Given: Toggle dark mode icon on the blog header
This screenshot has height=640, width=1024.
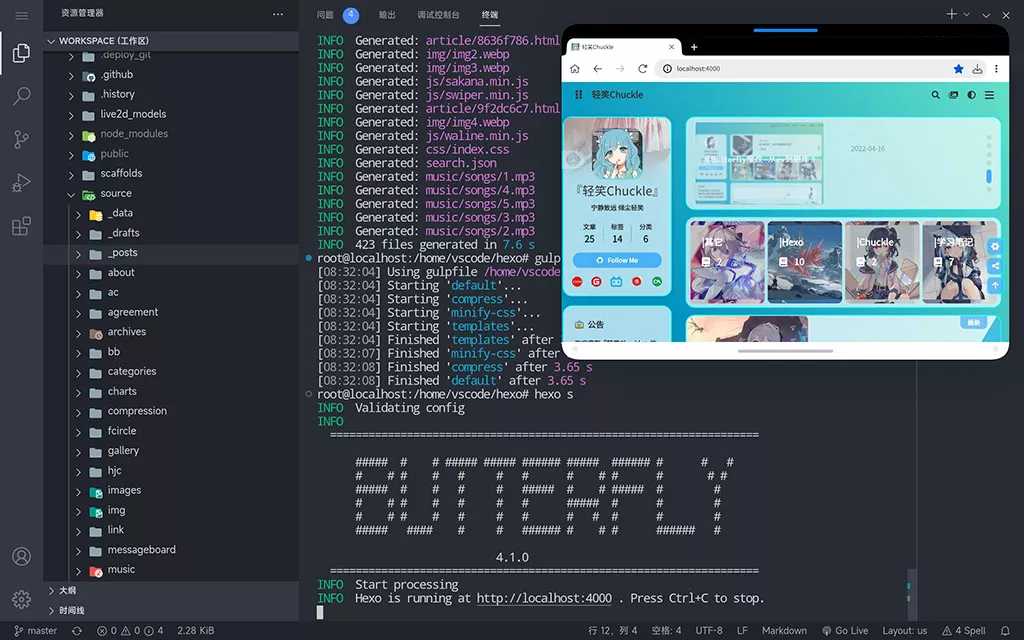Looking at the screenshot, I should pyautogui.click(x=972, y=95).
